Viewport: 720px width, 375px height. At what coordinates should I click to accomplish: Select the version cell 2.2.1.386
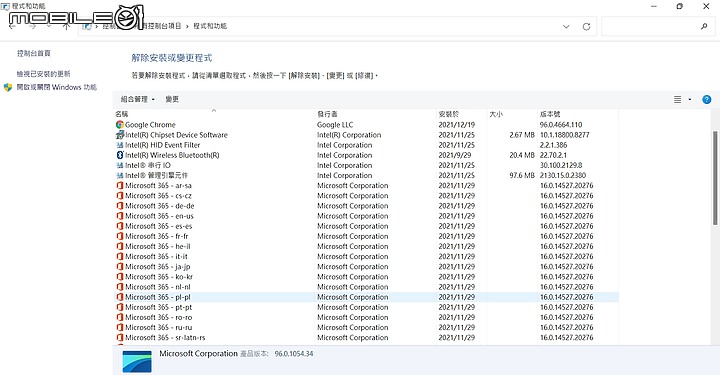pyautogui.click(x=553, y=145)
